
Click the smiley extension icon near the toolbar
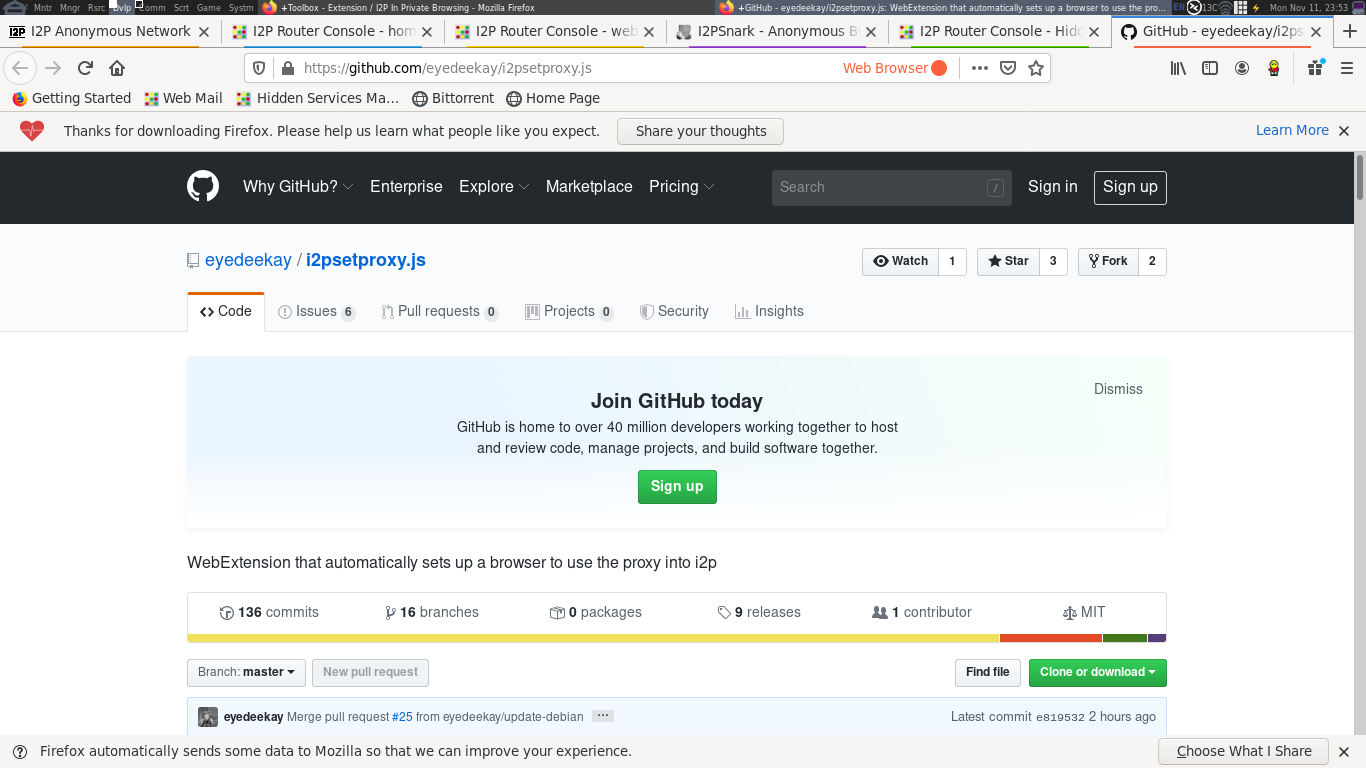click(1274, 67)
